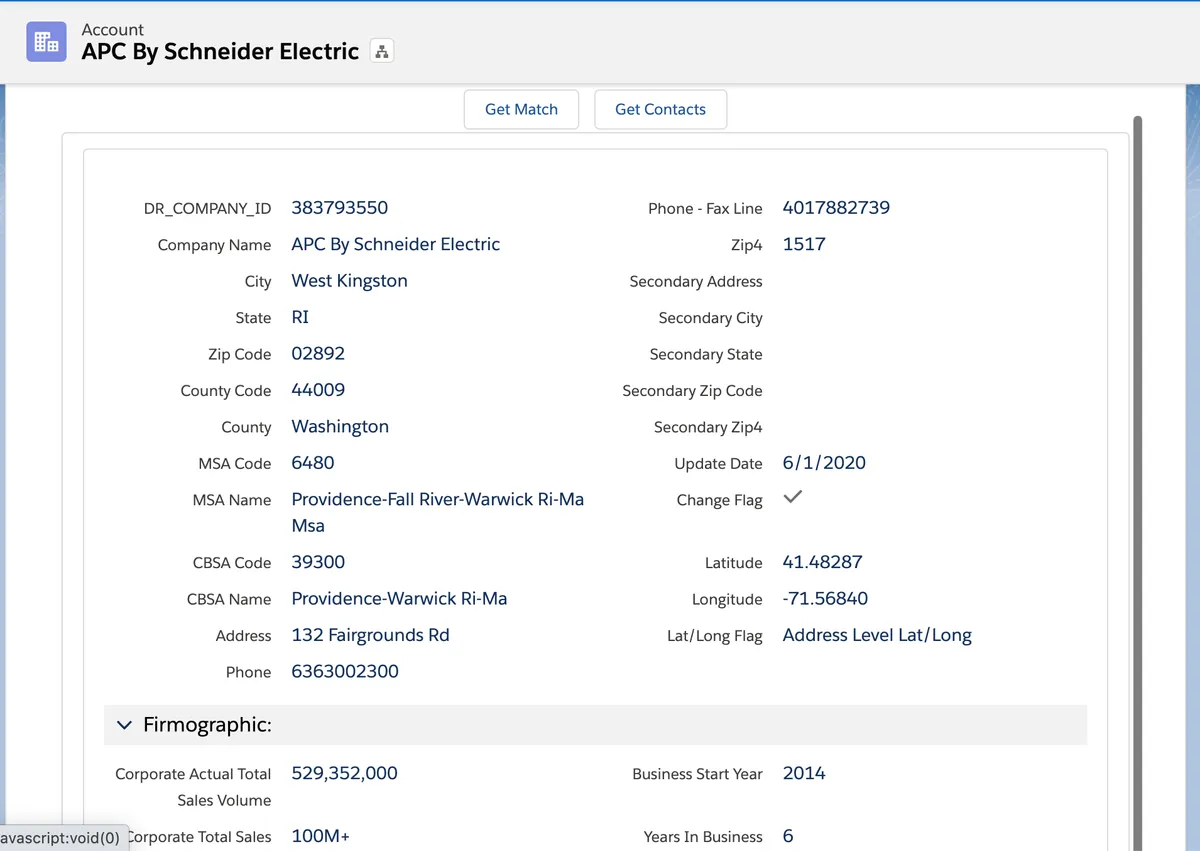The height and width of the screenshot is (851, 1200).
Task: Click the MSA Code value 6480
Action: 313,463
